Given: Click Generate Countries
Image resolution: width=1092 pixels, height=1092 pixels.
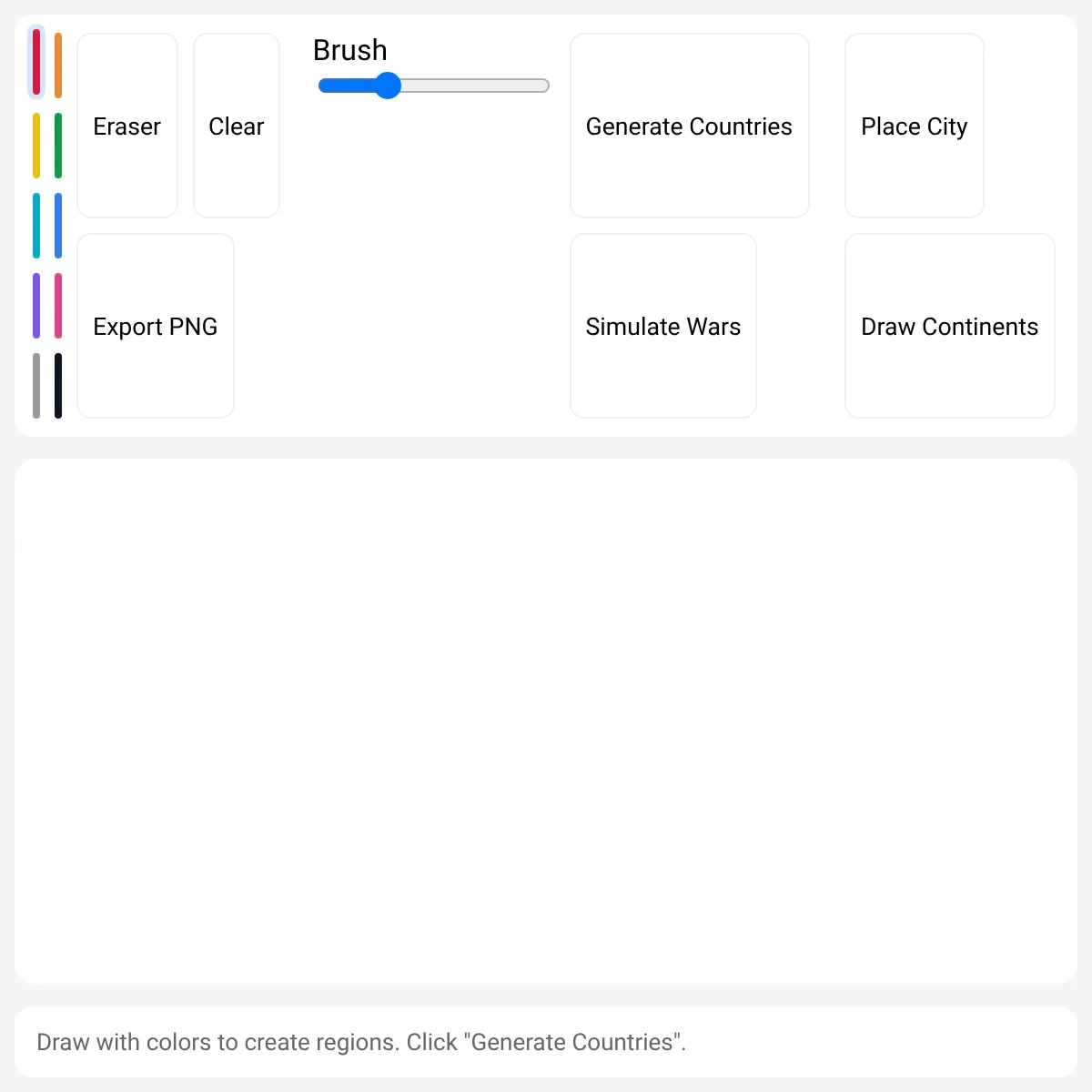Looking at the screenshot, I should coord(690,126).
